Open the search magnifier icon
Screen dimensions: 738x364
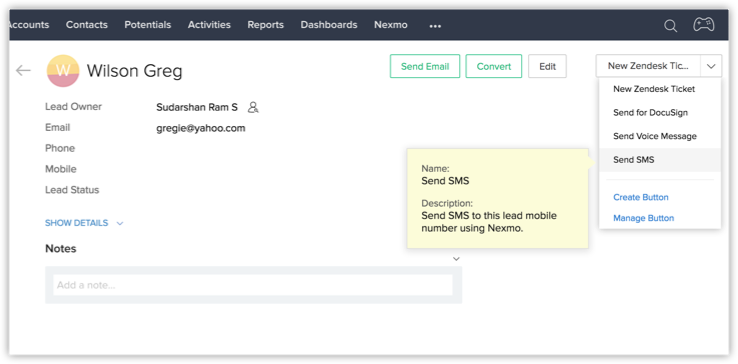670,25
